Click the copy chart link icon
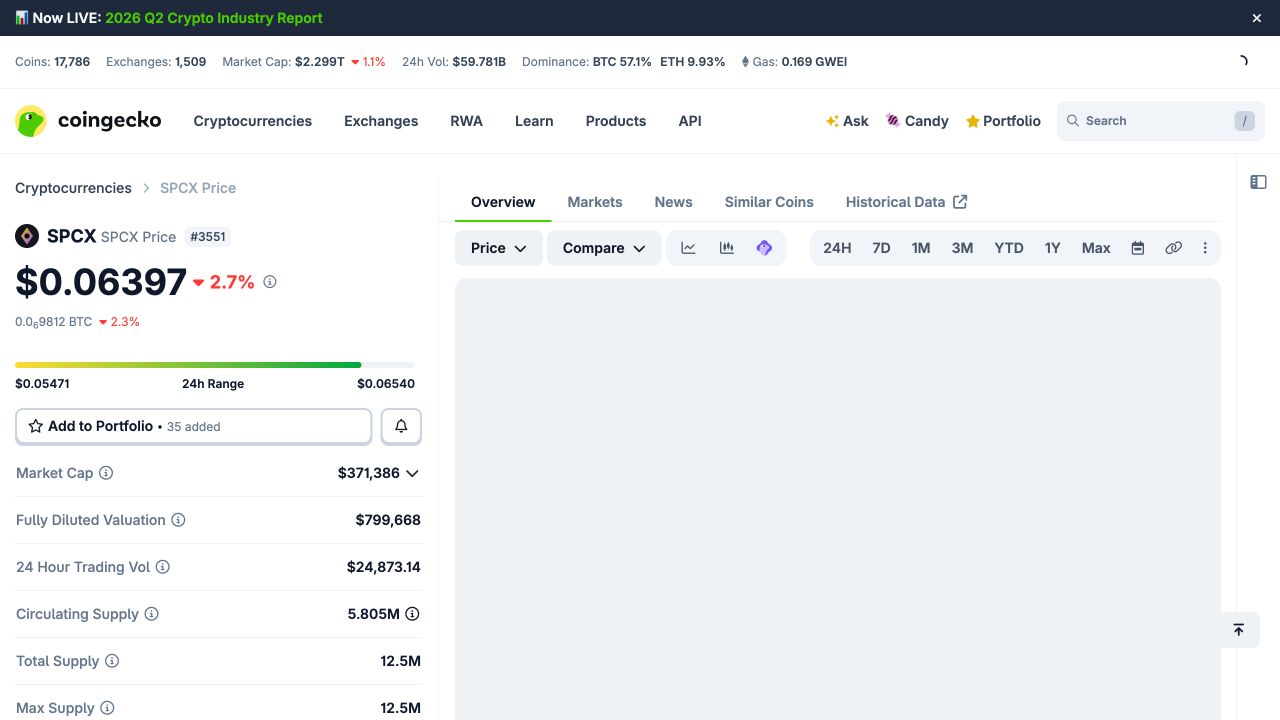This screenshot has width=1280, height=720. click(1173, 248)
